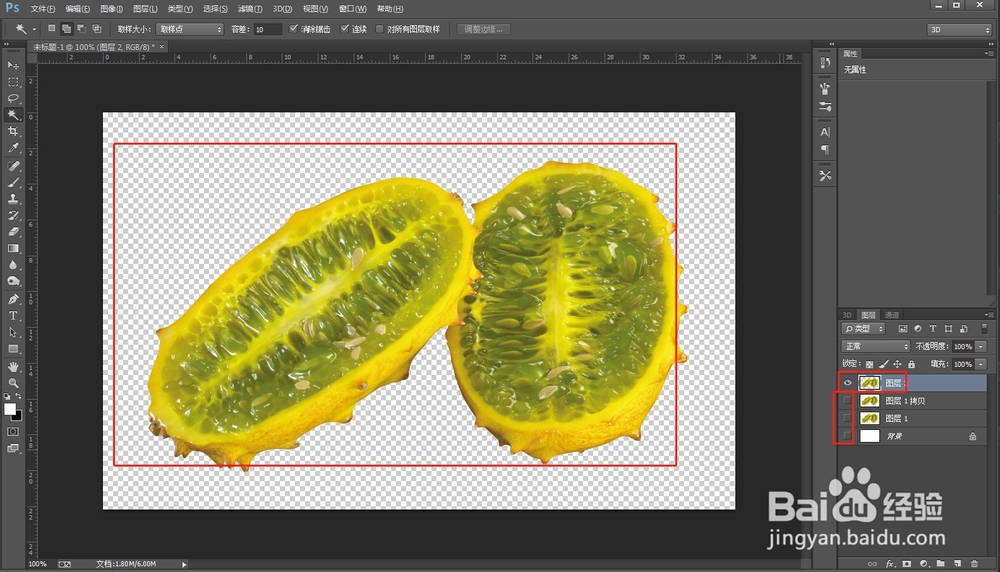The image size is (1000, 572).
Task: Toggle the 消除锯齿 anti-alias checkbox
Action: (x=293, y=29)
